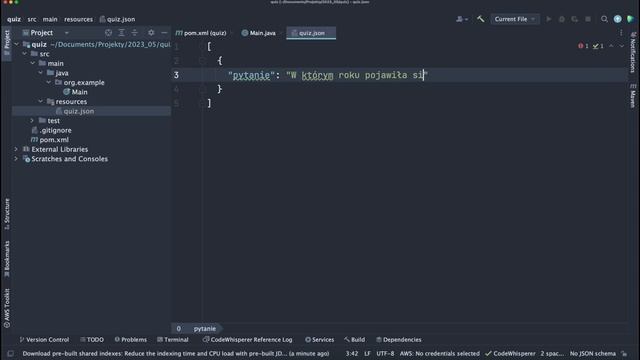Open the Dependencies tool tab
Viewport: 640px width, 360px height.
[398, 340]
